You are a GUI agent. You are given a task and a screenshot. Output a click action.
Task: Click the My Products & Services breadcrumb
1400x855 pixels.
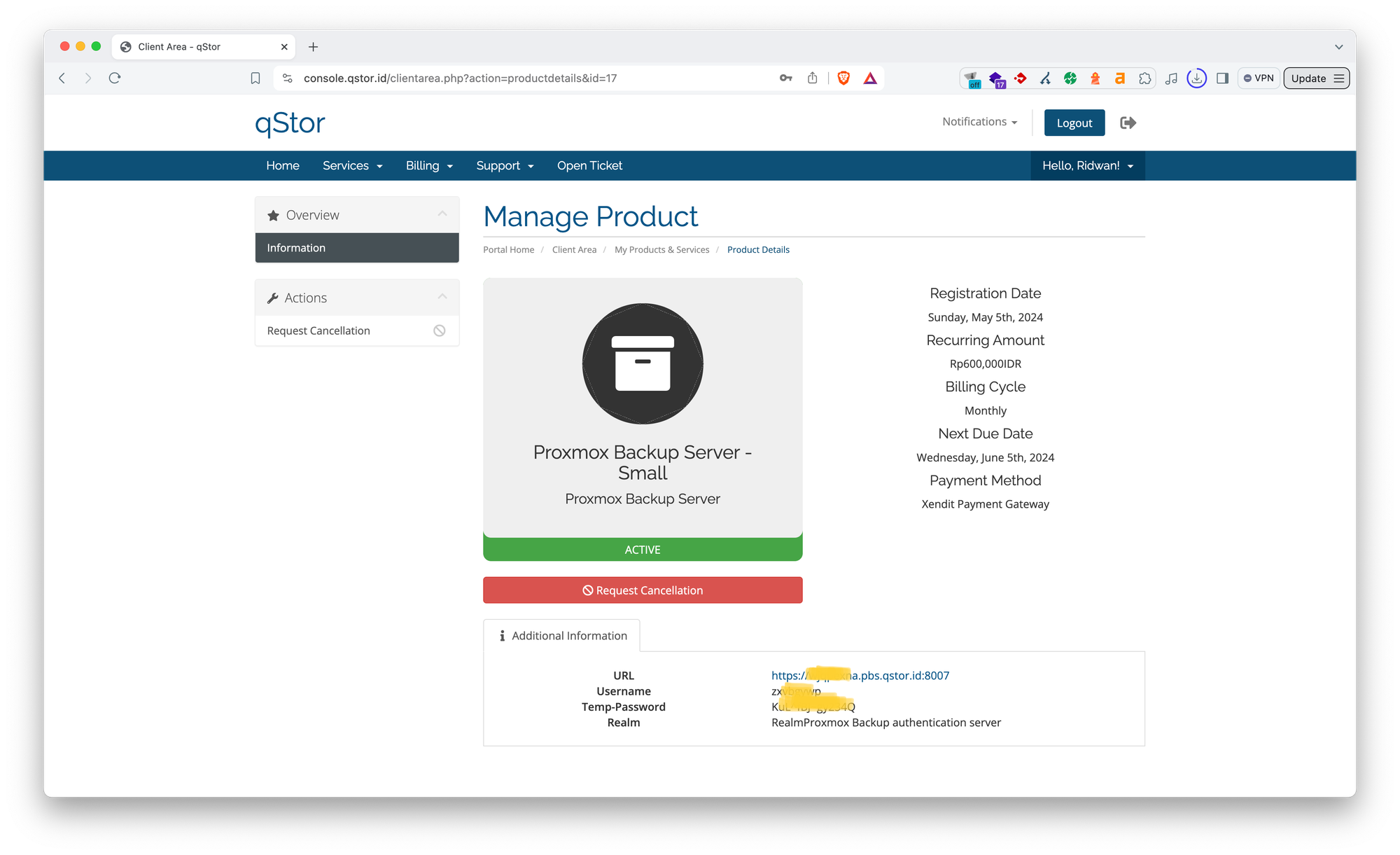(x=661, y=250)
